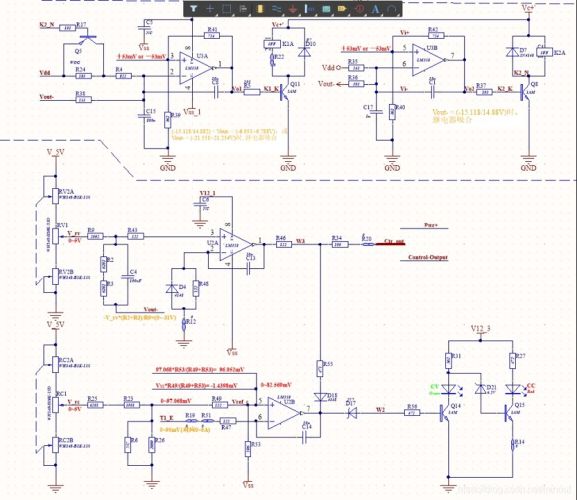This screenshot has height=500, width=577.
Task: Open the selection Filter tool
Action: click(193, 8)
